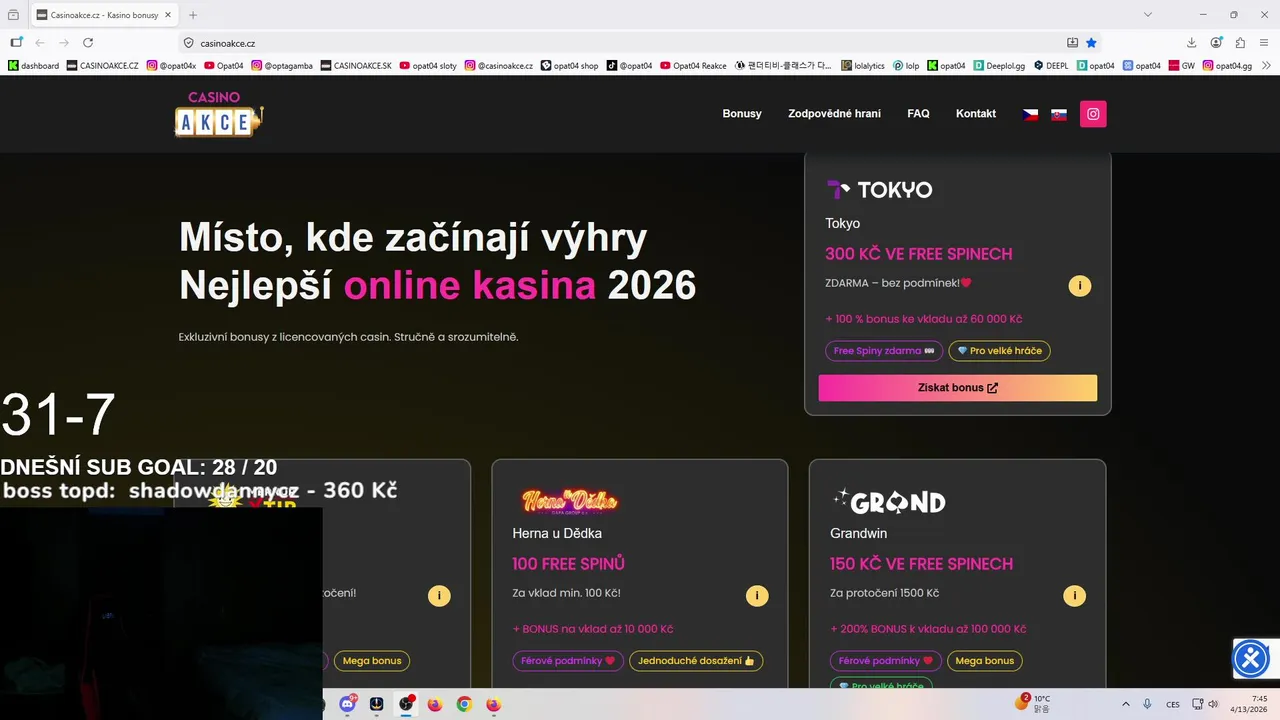Screen dimensions: 1280x720
Task: Open the Instagram icon in site header
Action: point(1093,114)
